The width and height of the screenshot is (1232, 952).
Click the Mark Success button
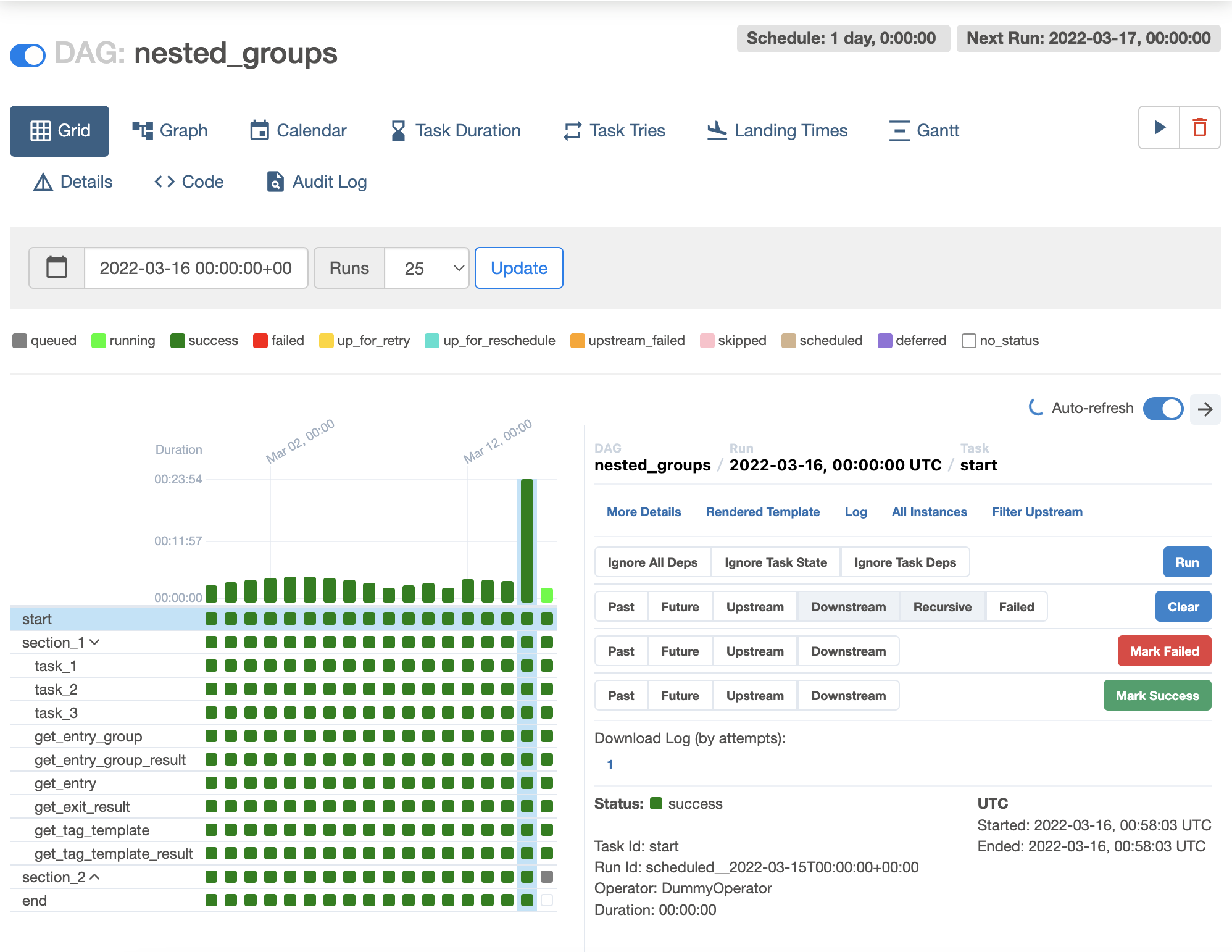pos(1157,696)
